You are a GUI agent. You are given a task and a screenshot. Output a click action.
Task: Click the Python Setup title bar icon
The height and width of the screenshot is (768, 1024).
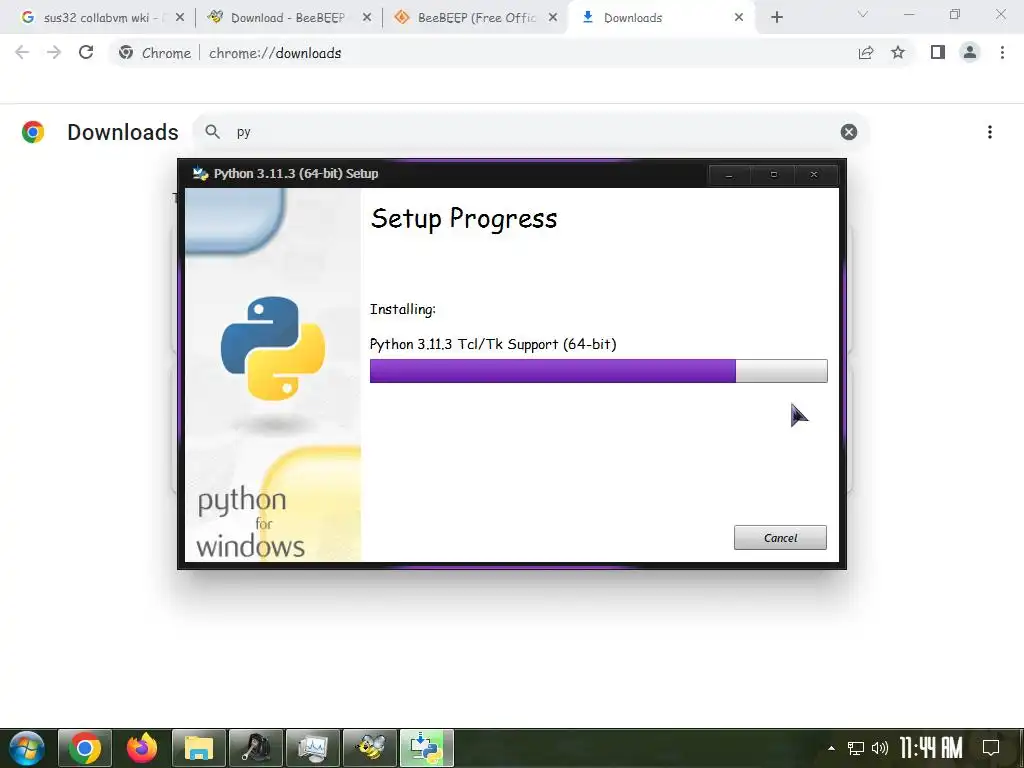[x=200, y=174]
